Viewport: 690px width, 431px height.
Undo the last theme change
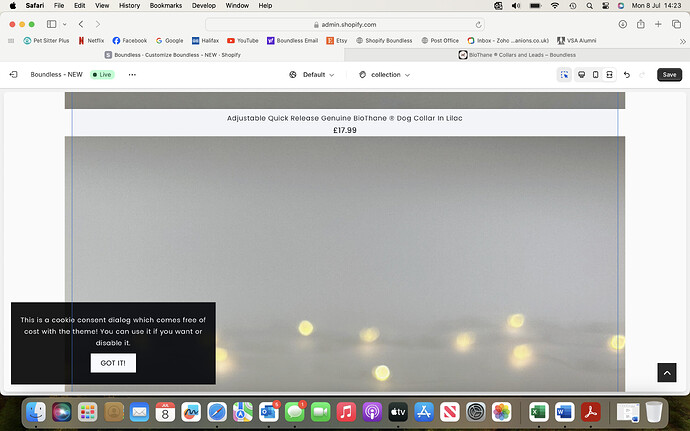point(627,75)
